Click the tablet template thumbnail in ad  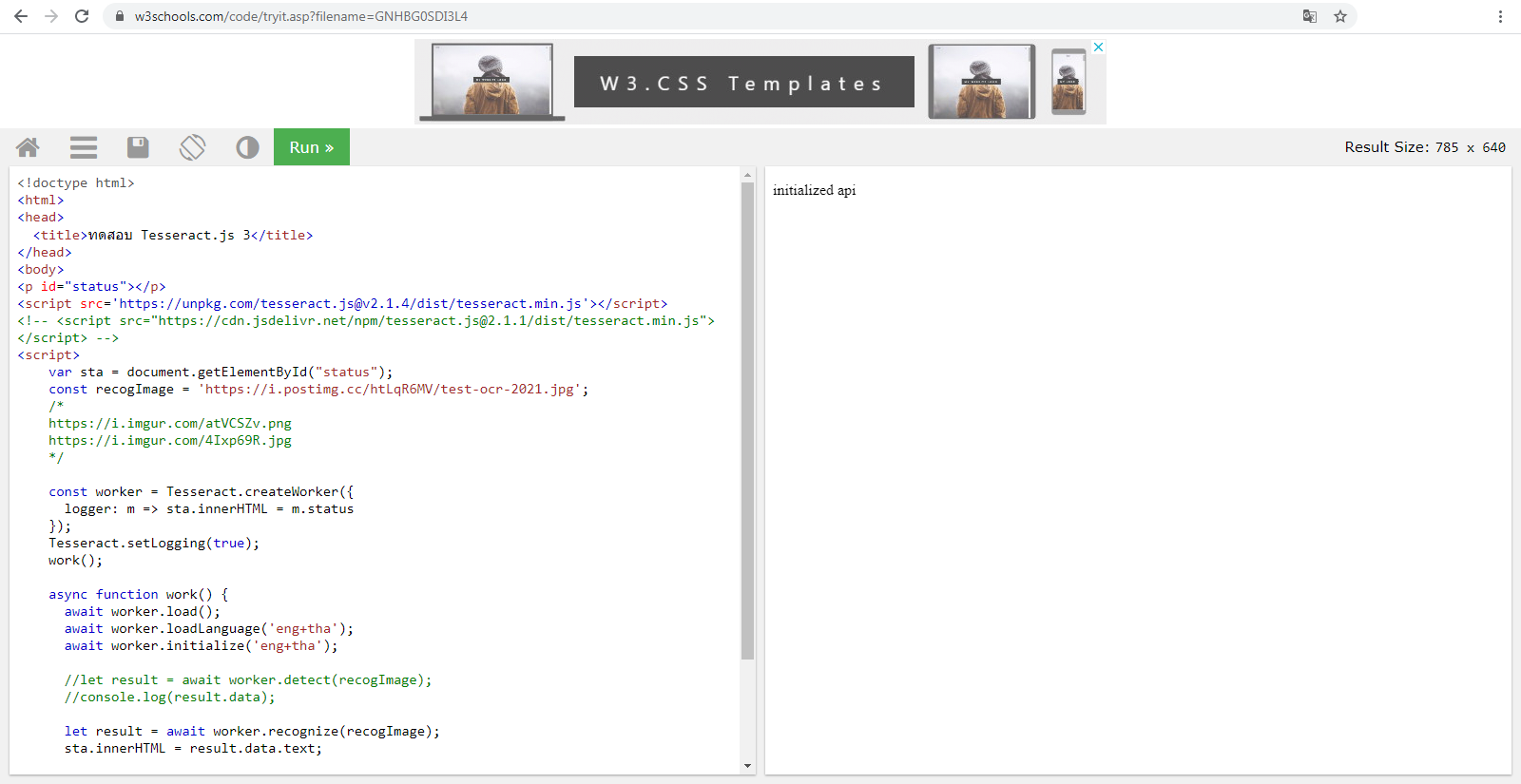(x=982, y=82)
